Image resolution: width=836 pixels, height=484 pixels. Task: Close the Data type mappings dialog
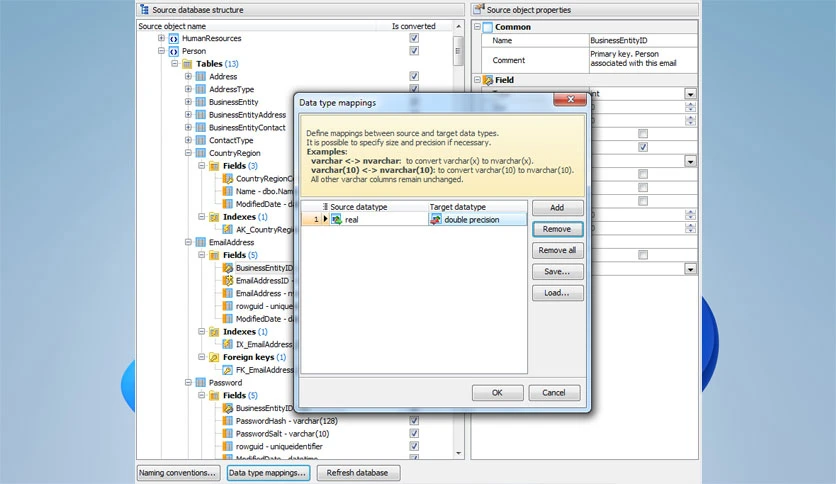coord(570,99)
